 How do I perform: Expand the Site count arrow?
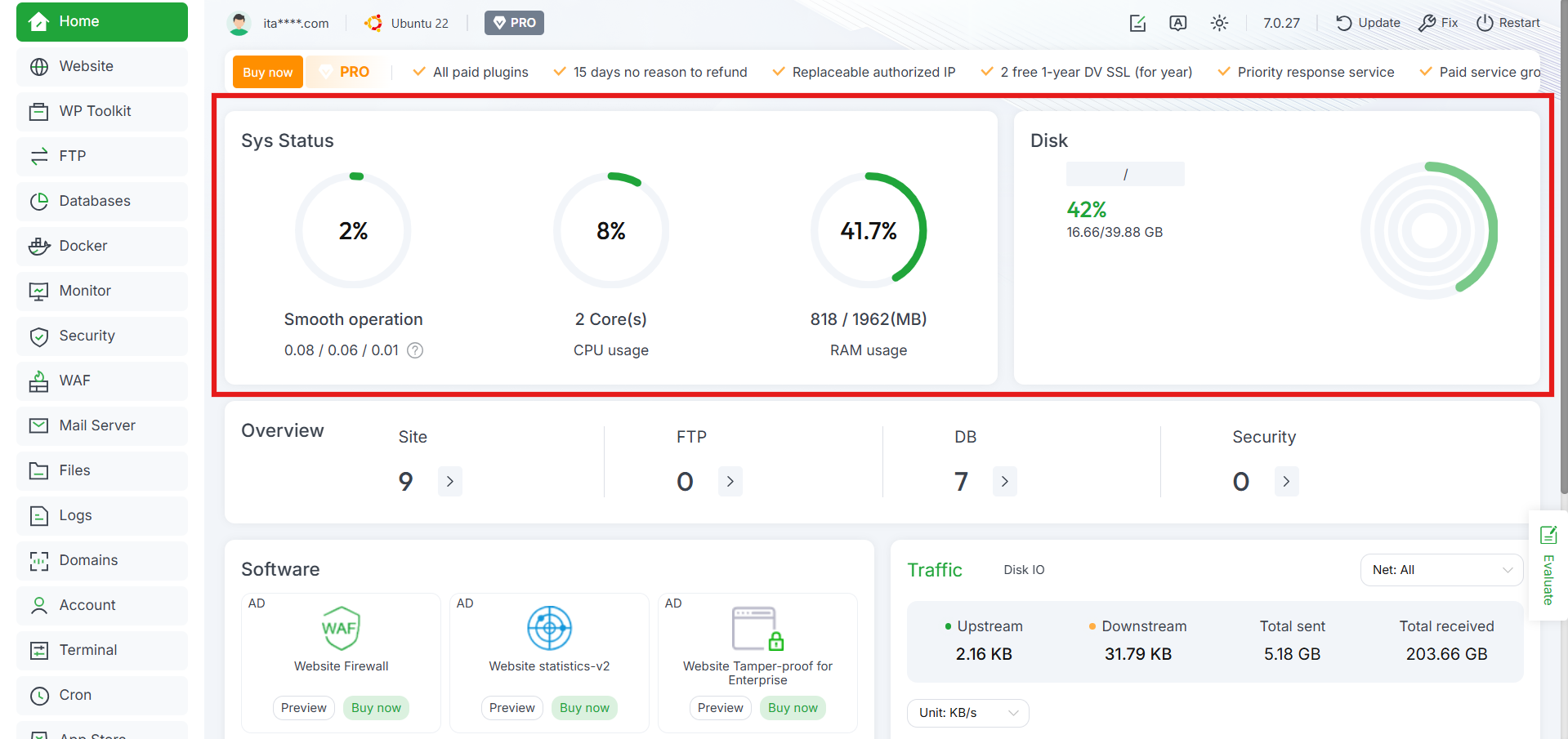(450, 482)
